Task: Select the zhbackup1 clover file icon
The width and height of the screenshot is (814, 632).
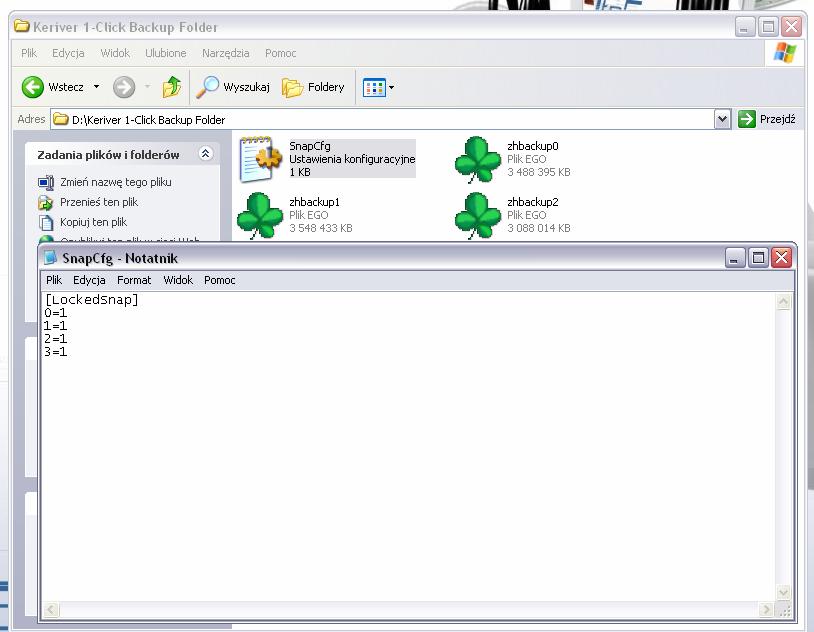Action: 260,216
